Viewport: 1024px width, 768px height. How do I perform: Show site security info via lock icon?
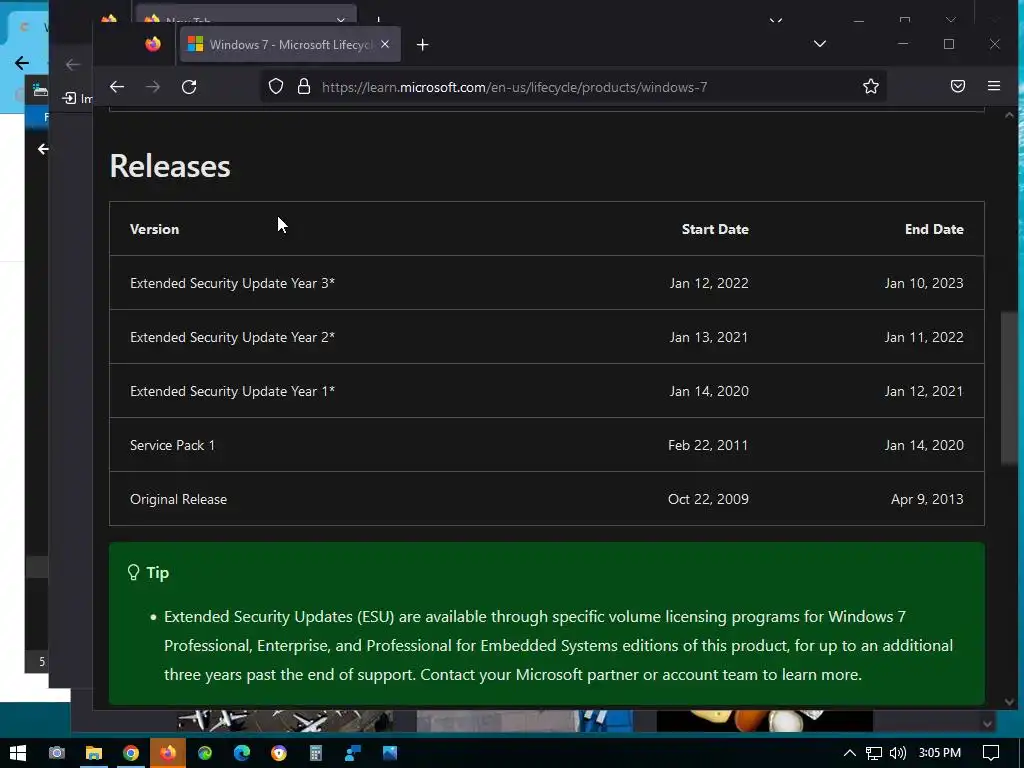(x=304, y=86)
